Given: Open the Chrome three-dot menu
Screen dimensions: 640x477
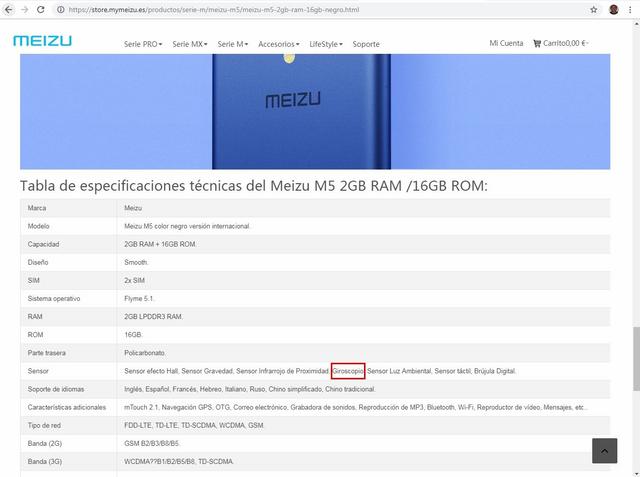Looking at the screenshot, I should [630, 9].
